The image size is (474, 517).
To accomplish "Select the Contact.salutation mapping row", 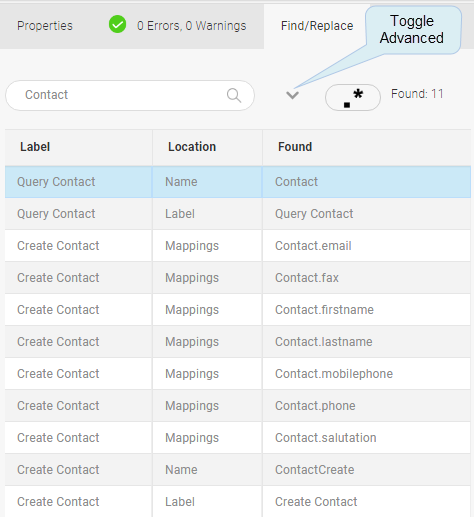I will tap(238, 438).
